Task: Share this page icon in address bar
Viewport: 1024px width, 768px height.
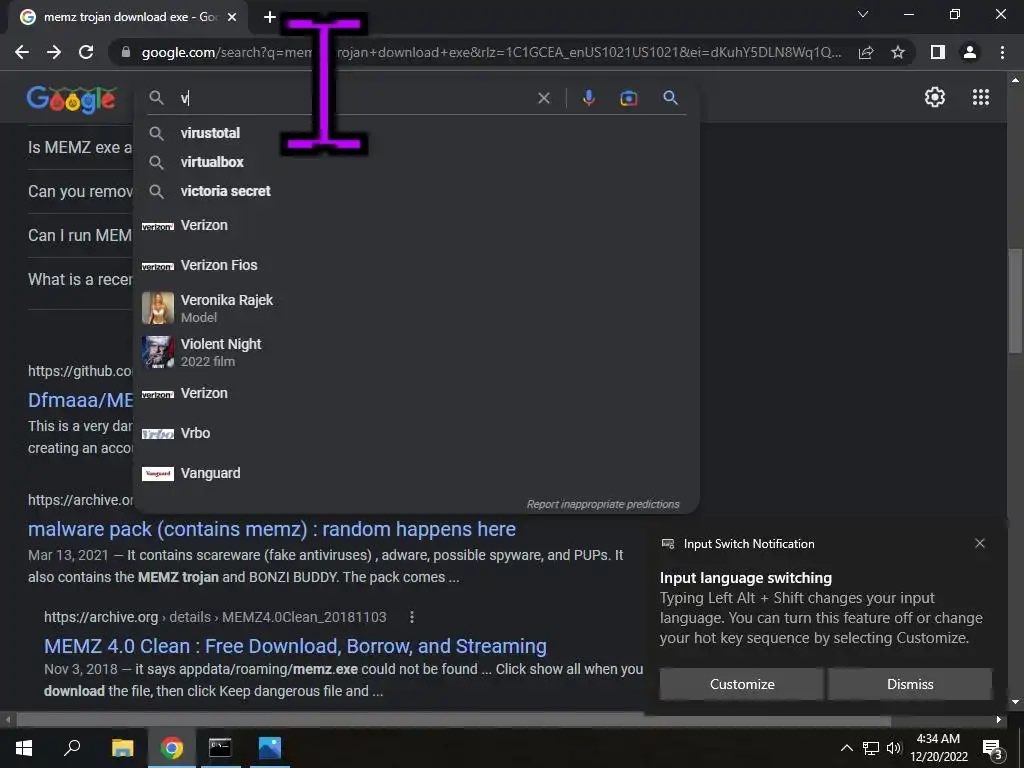Action: click(x=866, y=52)
